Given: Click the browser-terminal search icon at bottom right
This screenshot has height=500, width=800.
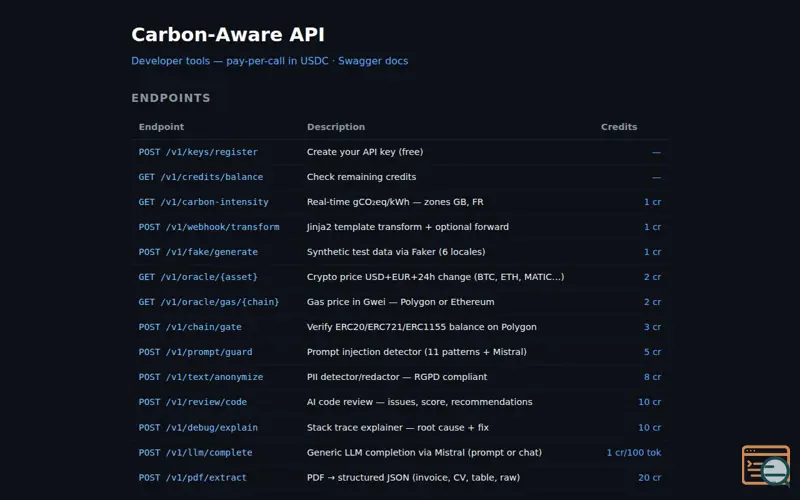Looking at the screenshot, I should tap(766, 465).
